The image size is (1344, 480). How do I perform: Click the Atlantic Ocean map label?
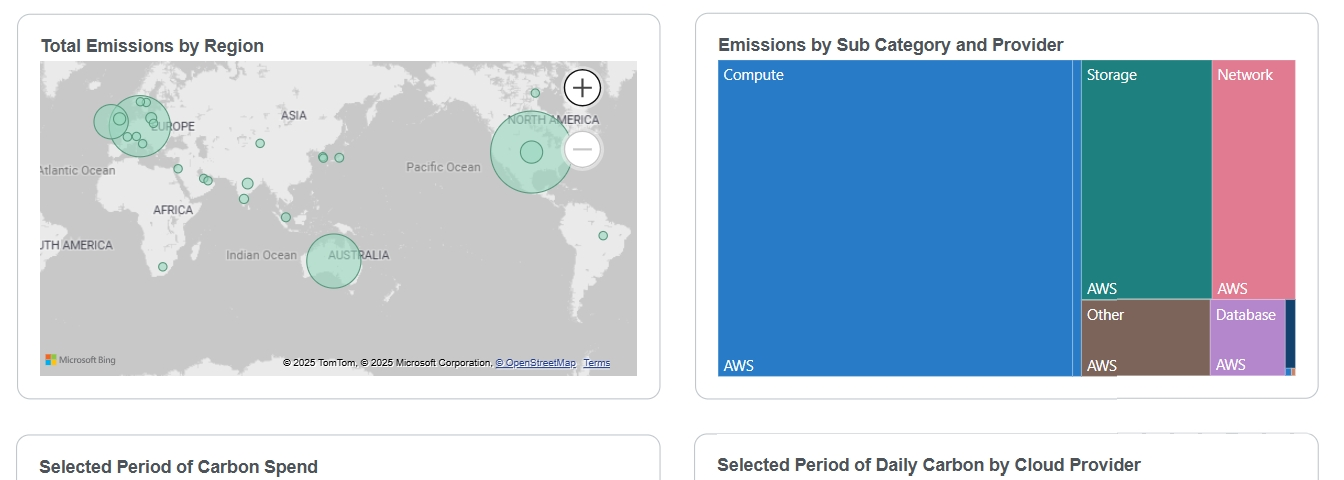[77, 170]
